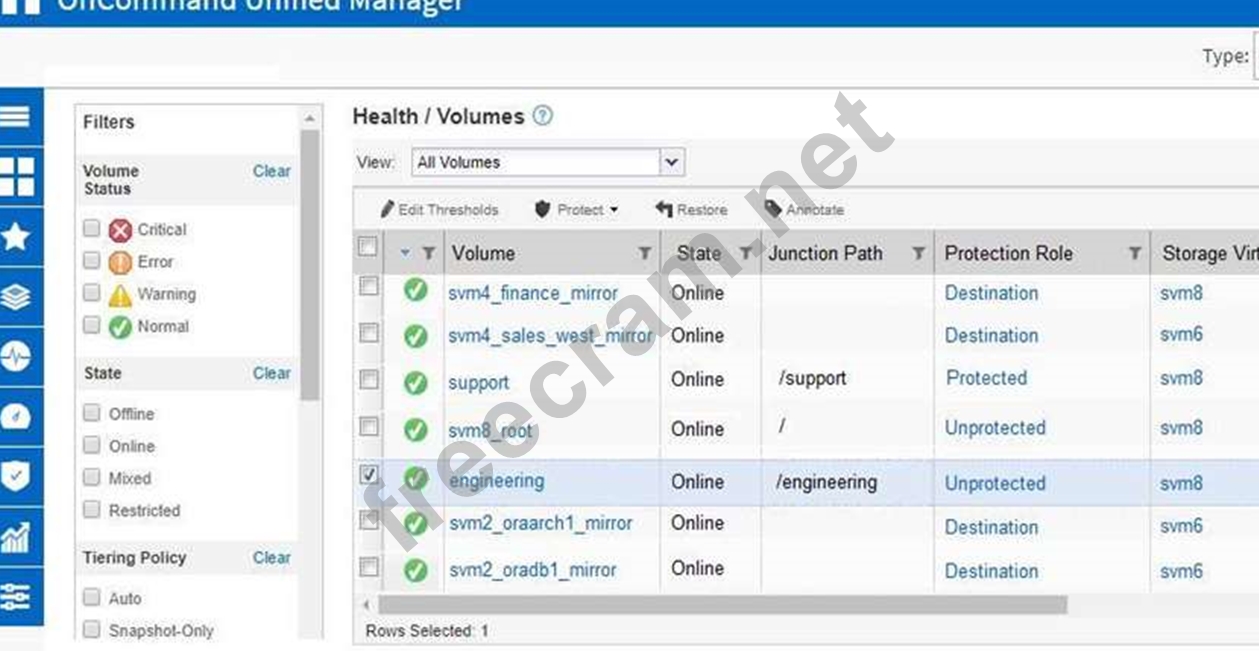Toggle the select-all checkbox in table header
The image size is (1259, 651).
coord(368,246)
